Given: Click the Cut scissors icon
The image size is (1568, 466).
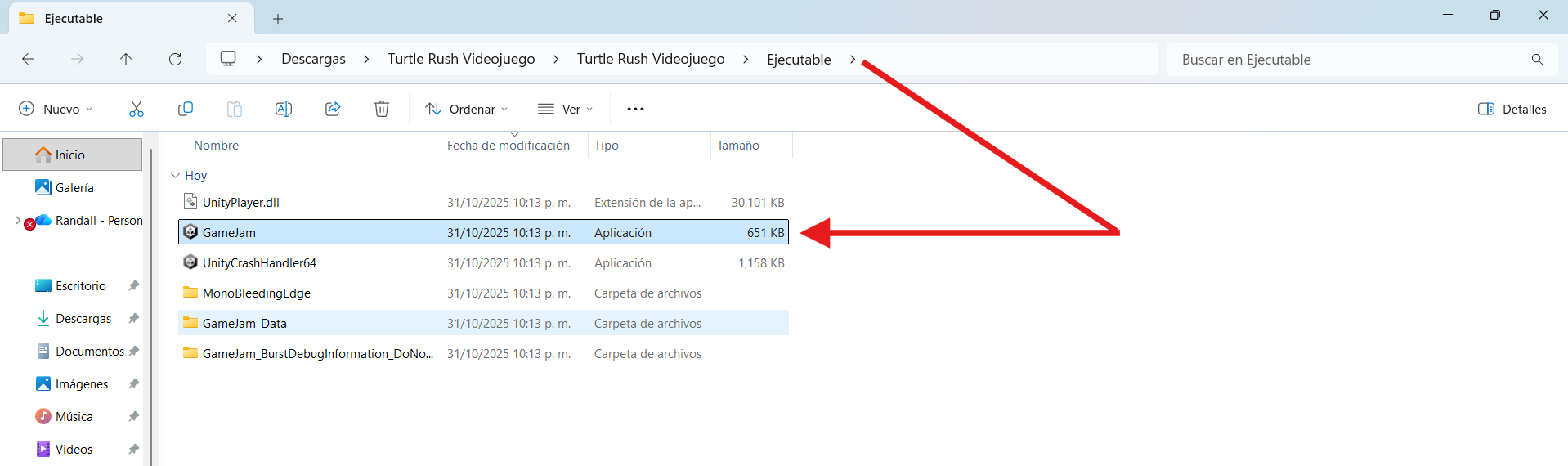Looking at the screenshot, I should tap(137, 109).
